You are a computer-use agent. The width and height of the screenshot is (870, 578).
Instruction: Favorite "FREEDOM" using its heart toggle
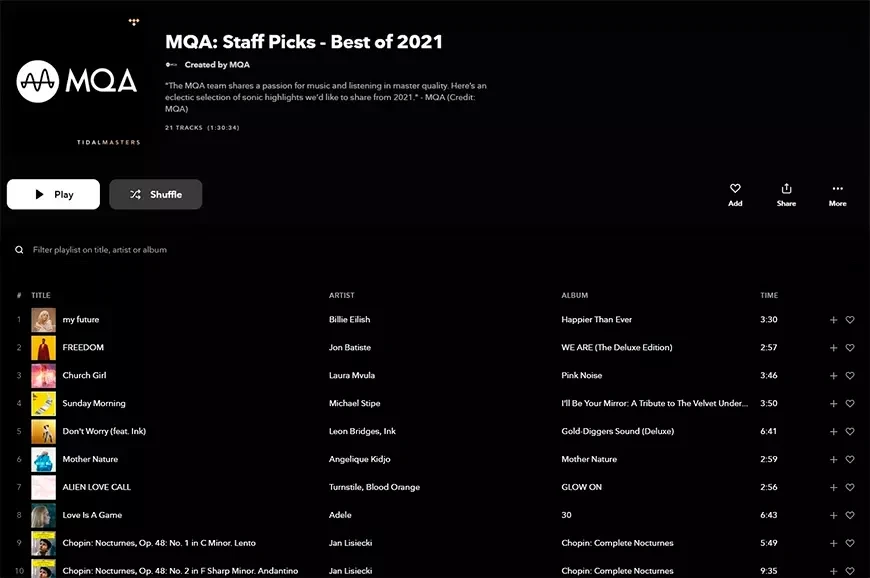[x=849, y=348]
